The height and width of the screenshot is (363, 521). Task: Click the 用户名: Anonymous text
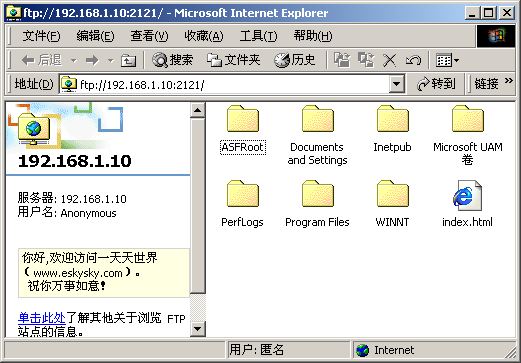(x=67, y=213)
